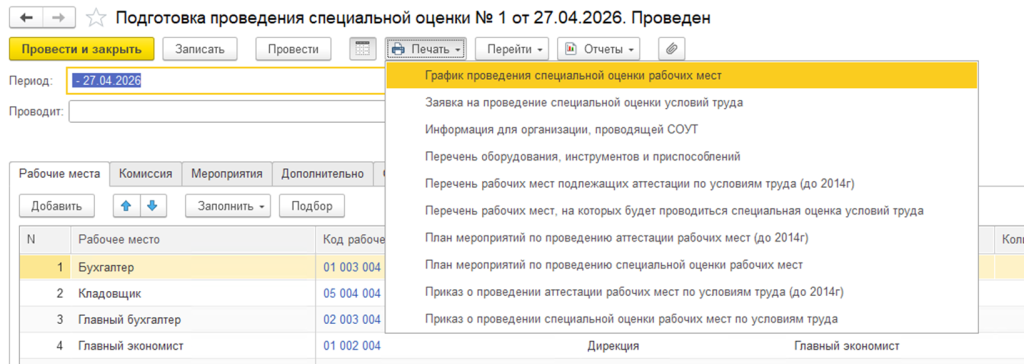Screen dimensions: 1024x364
Task: Open code 01 002 004 link
Action: (x=352, y=346)
